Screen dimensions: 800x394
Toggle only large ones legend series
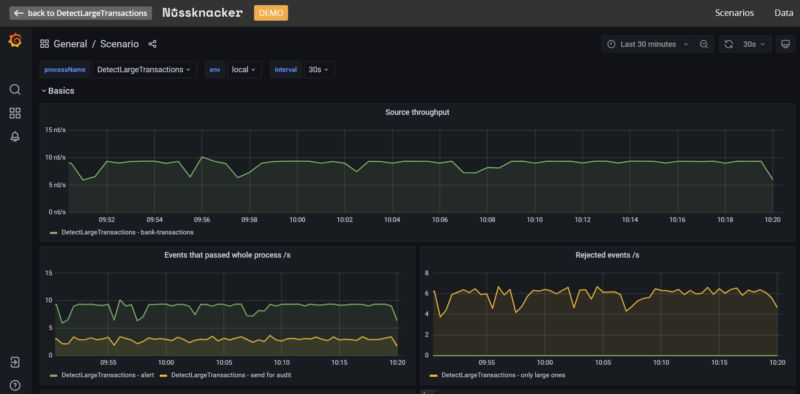tap(503, 375)
